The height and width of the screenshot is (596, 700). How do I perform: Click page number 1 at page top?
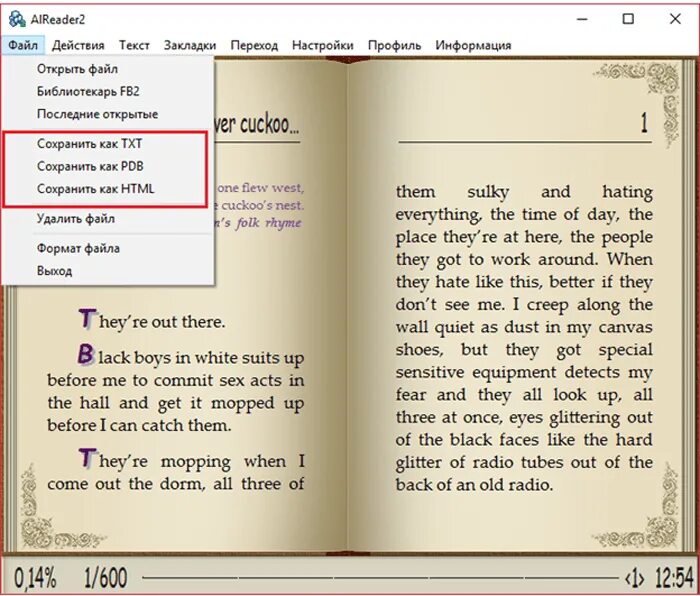(644, 123)
